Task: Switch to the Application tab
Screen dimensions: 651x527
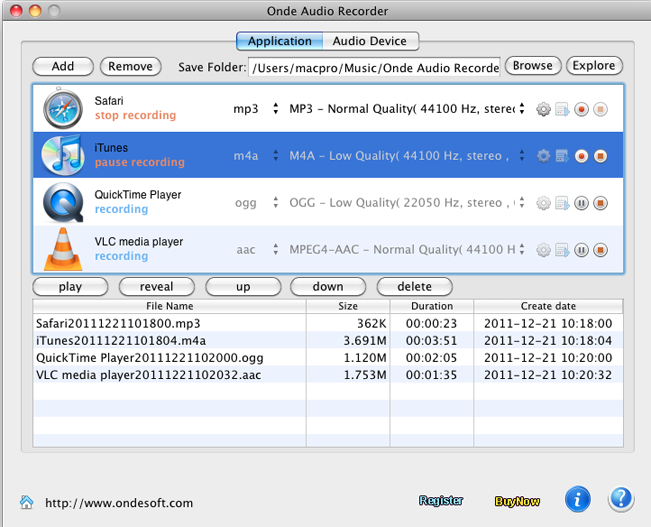Action: point(279,41)
